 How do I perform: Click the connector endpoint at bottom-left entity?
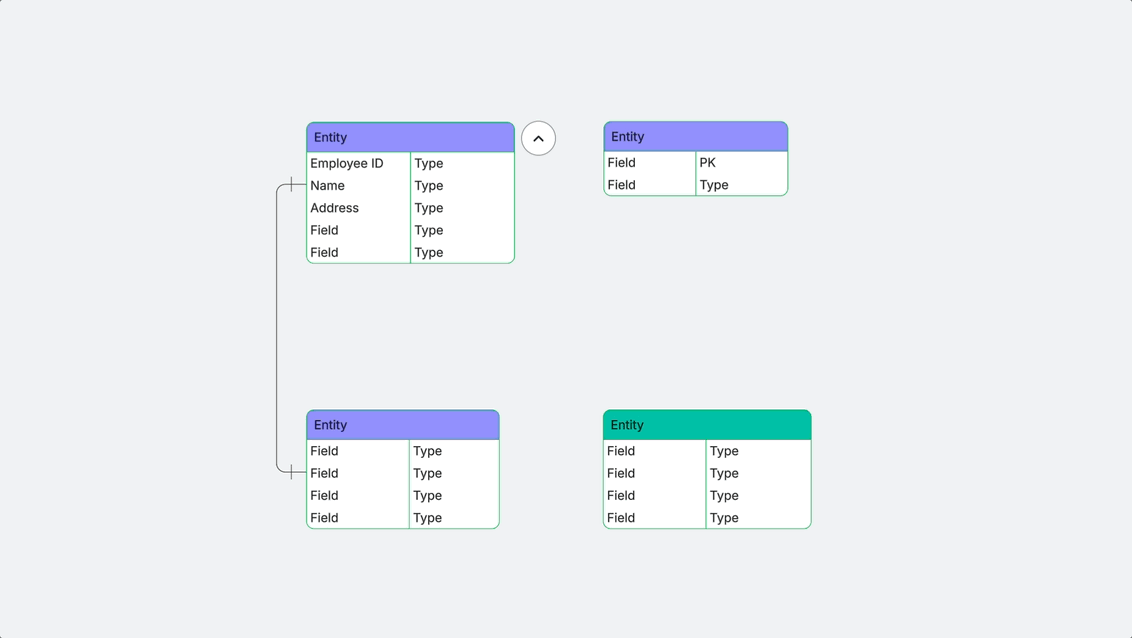pos(292,472)
